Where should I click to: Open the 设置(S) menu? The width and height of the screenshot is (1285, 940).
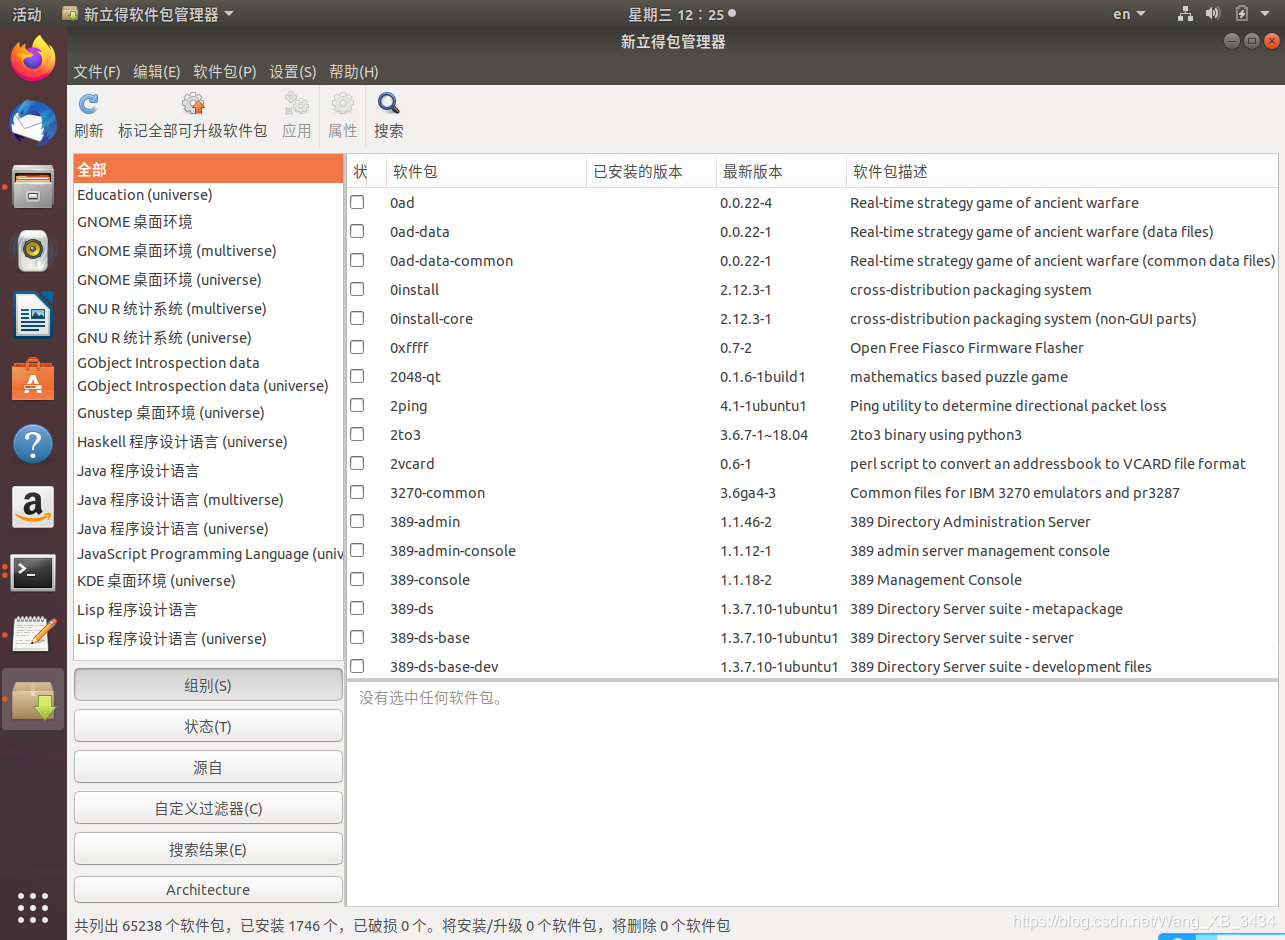pos(292,71)
